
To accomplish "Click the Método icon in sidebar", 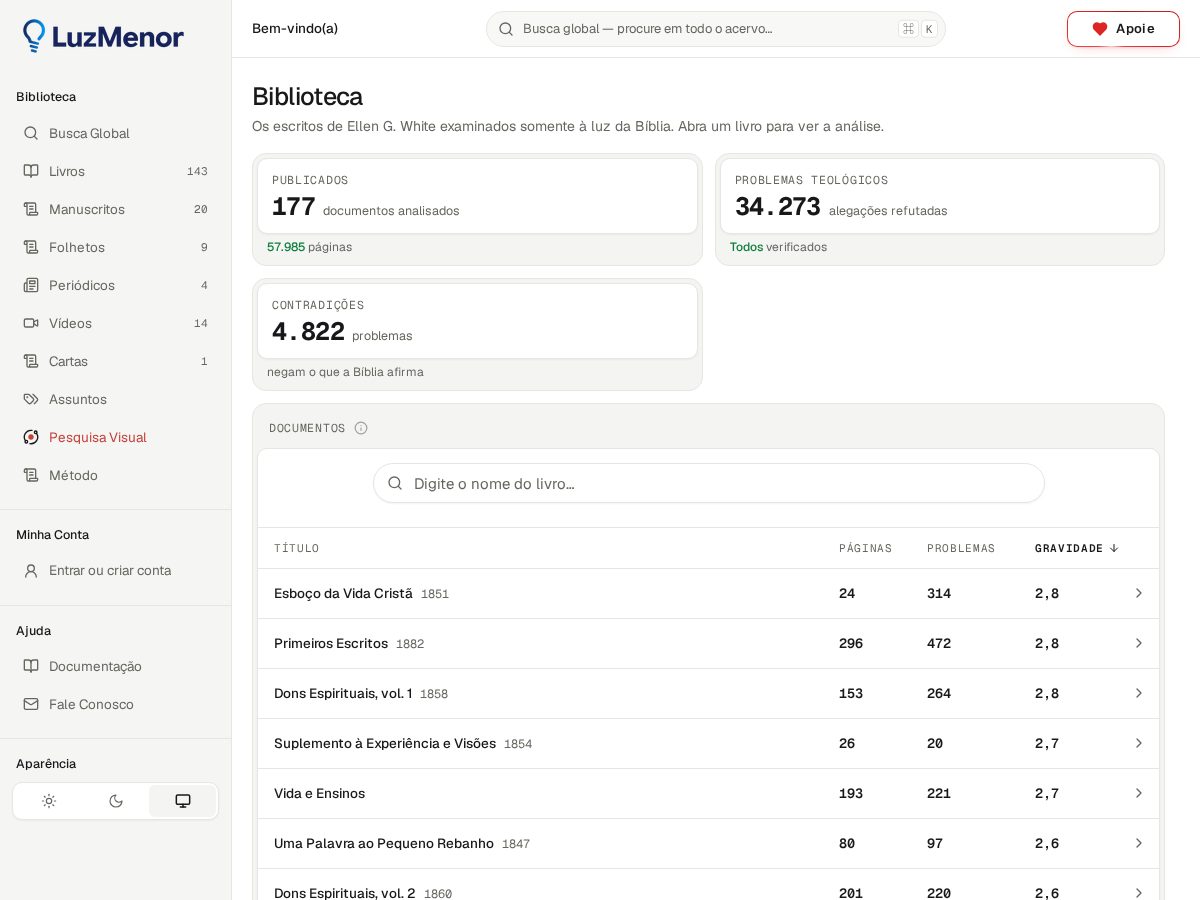I will point(31,475).
